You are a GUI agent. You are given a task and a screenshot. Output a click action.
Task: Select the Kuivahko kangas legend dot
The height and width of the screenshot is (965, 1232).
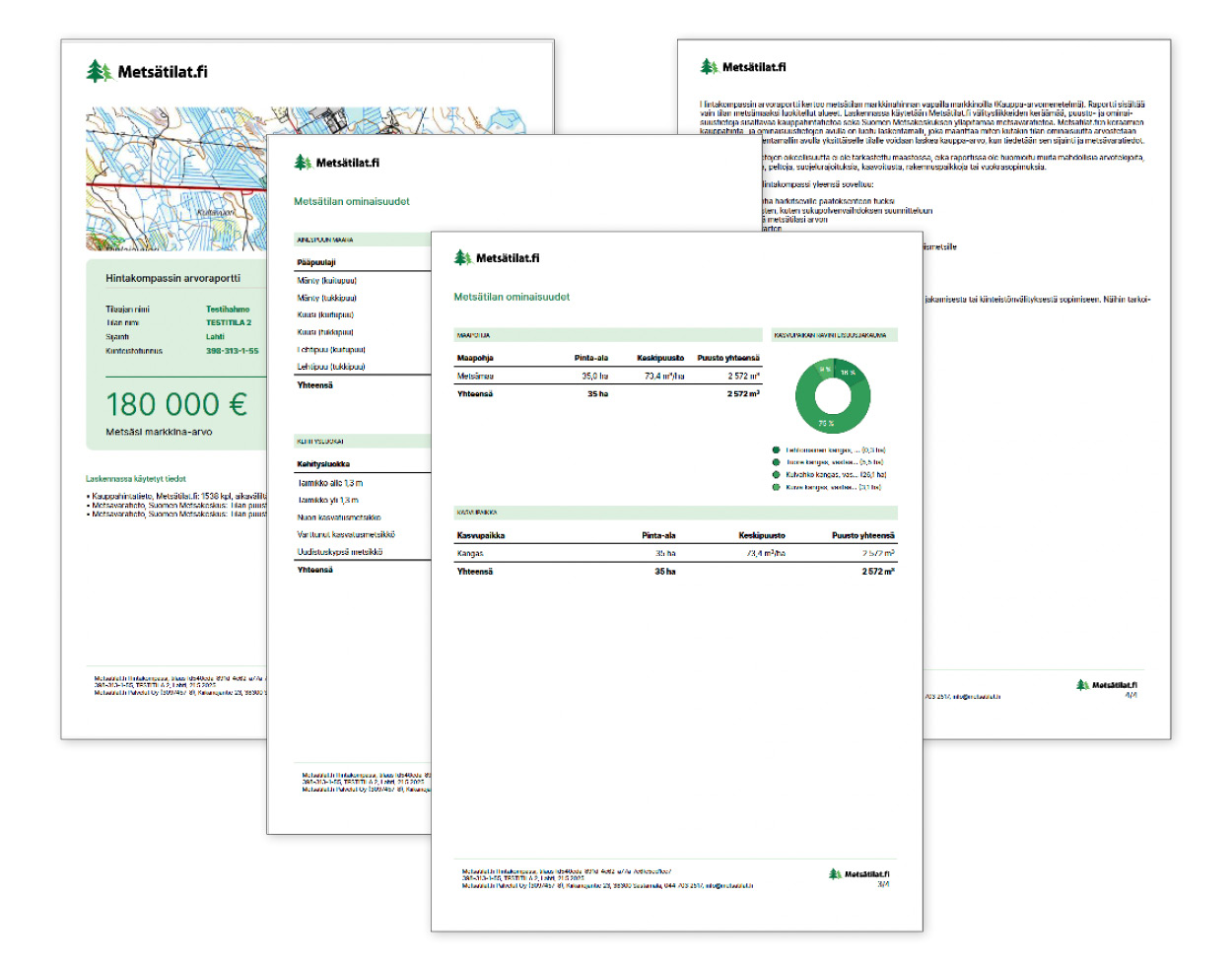tap(777, 474)
